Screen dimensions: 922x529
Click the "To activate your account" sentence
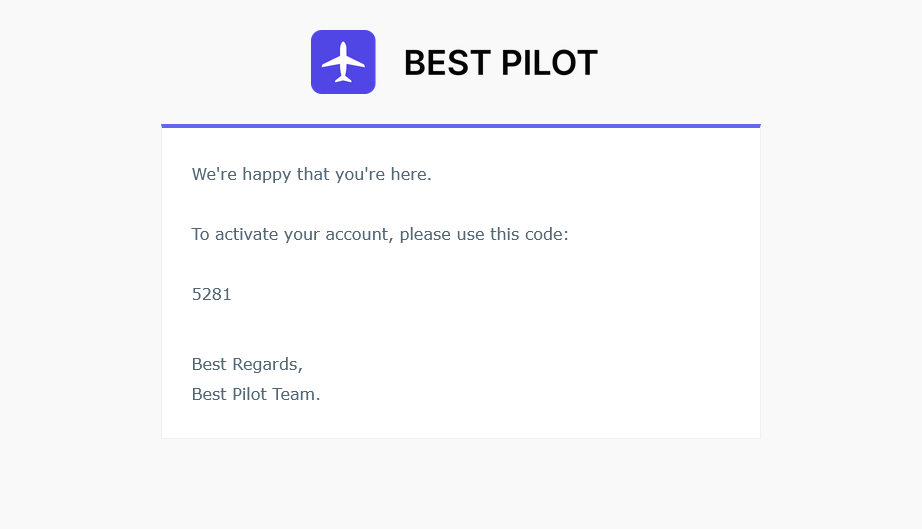[380, 235]
